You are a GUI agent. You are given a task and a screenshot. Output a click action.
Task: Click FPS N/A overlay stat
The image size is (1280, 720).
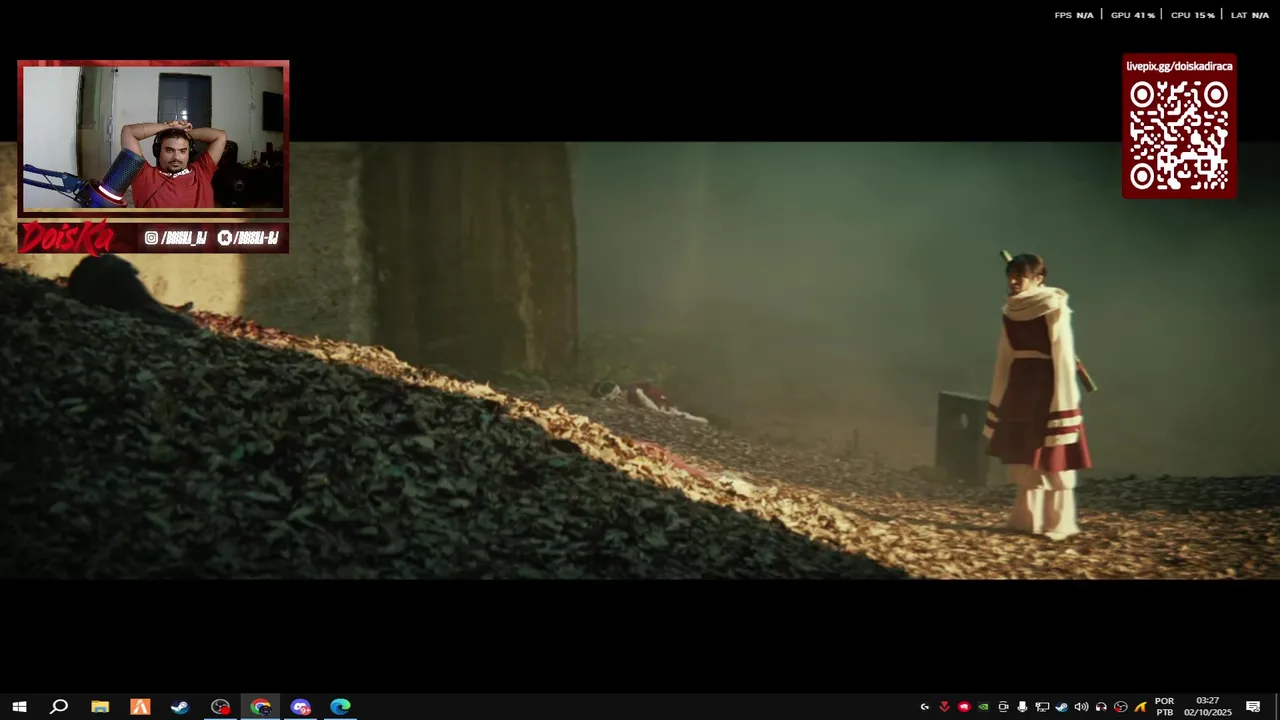point(1074,15)
